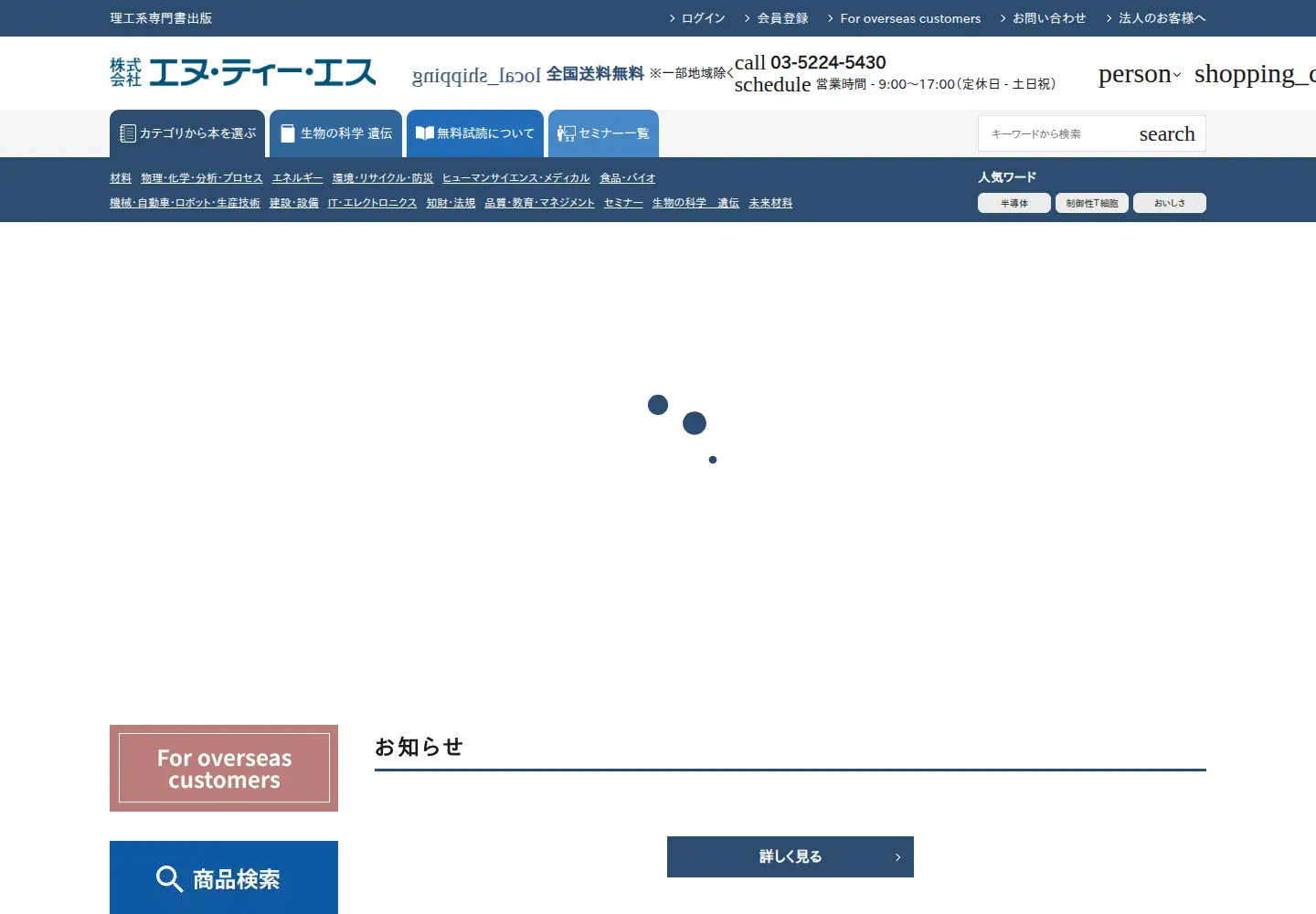The height and width of the screenshot is (914, 1316).
Task: Open the 物理･化学･分析･プロセス category
Action: point(202,178)
